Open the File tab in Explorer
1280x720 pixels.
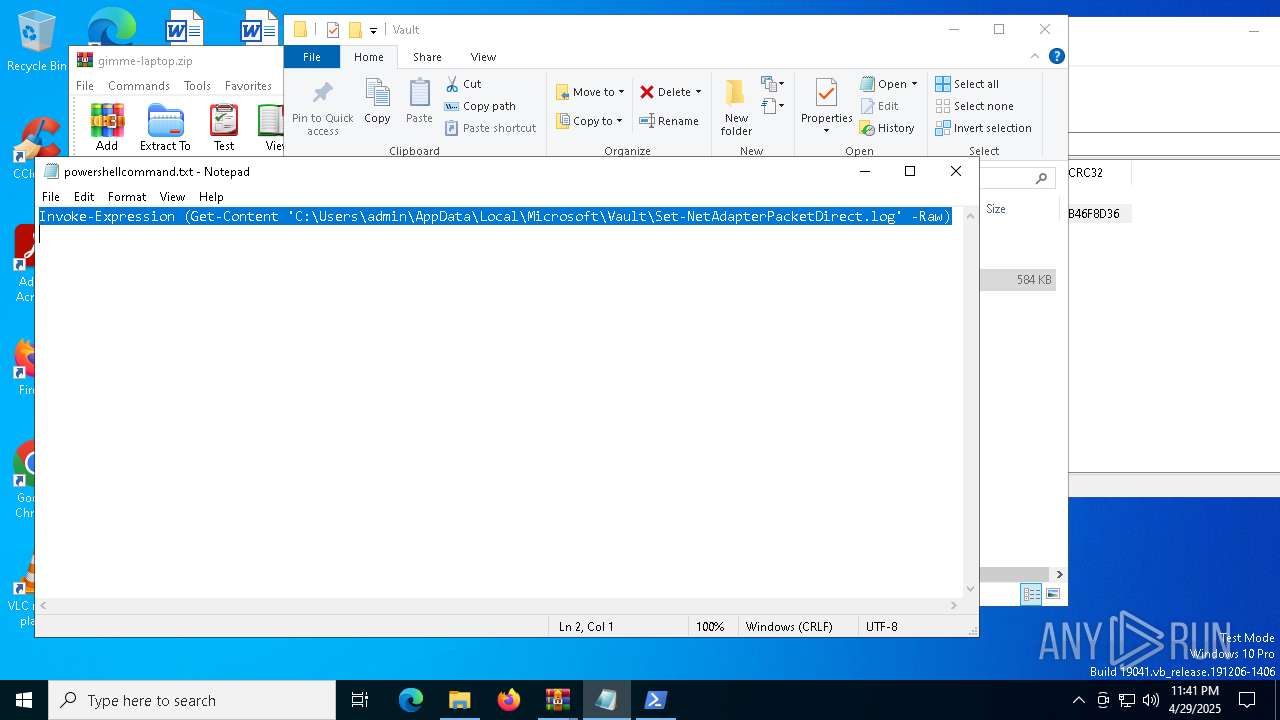click(x=312, y=57)
